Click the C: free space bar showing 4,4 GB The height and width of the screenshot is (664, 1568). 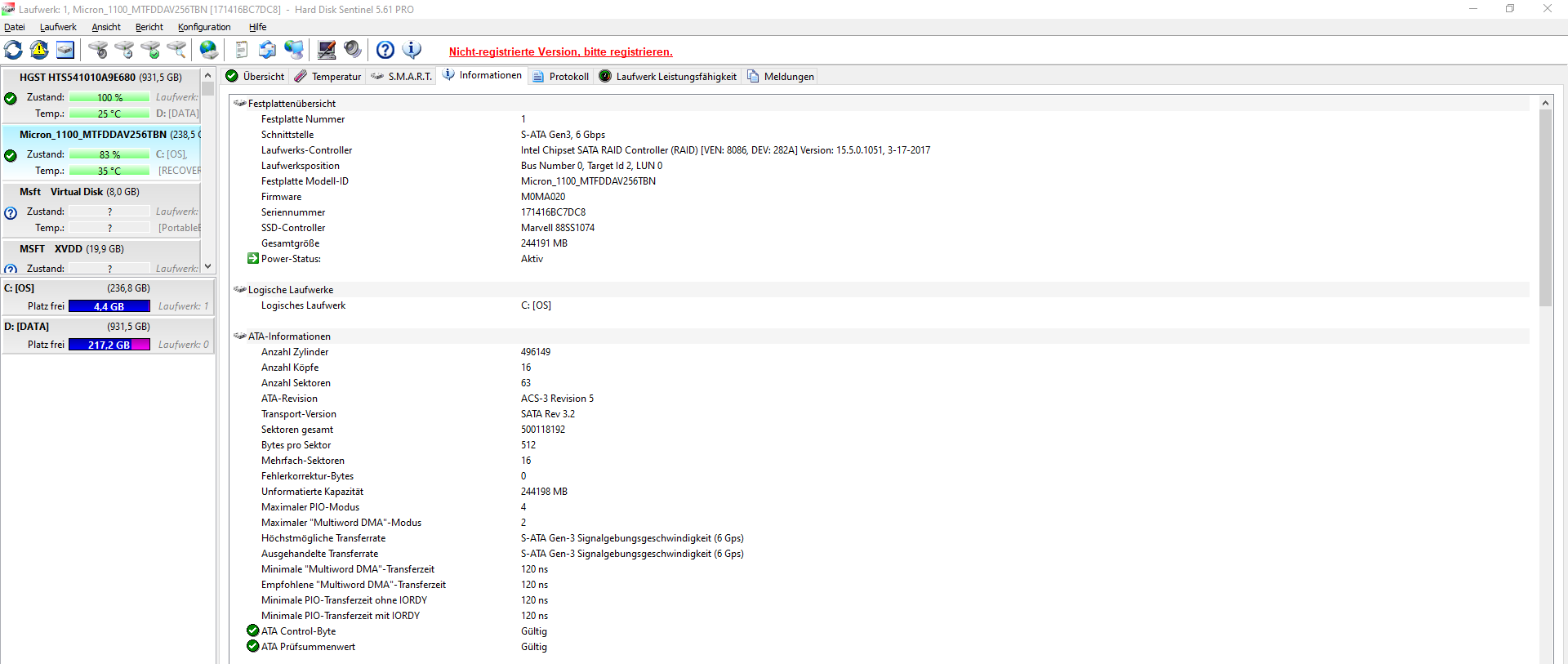click(109, 306)
